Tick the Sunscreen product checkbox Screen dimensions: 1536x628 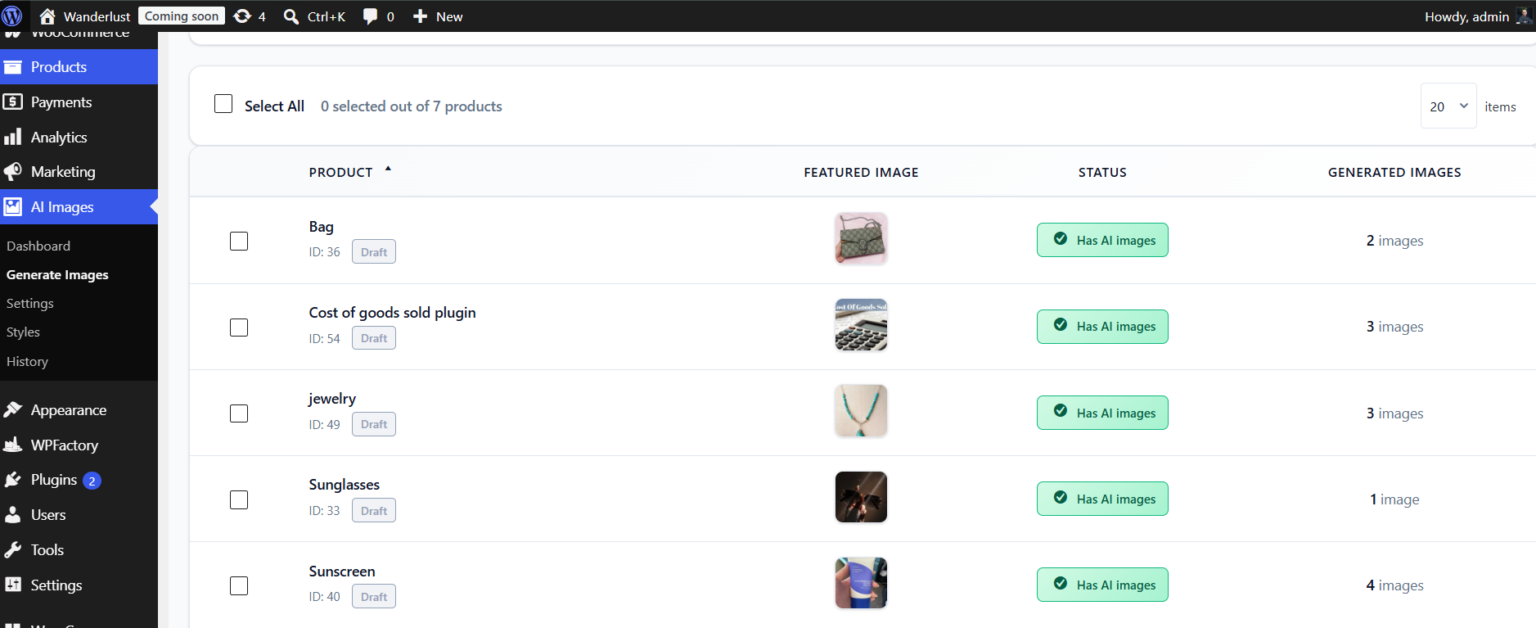(x=239, y=586)
